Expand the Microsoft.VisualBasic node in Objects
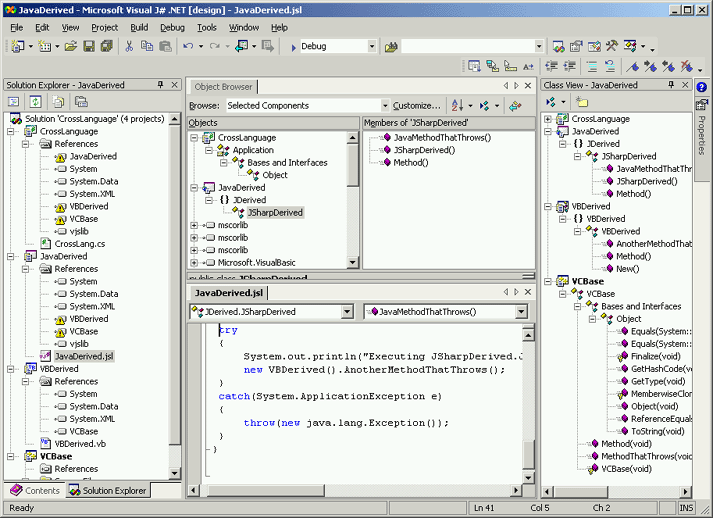713x518 pixels. pyautogui.click(x=194, y=263)
